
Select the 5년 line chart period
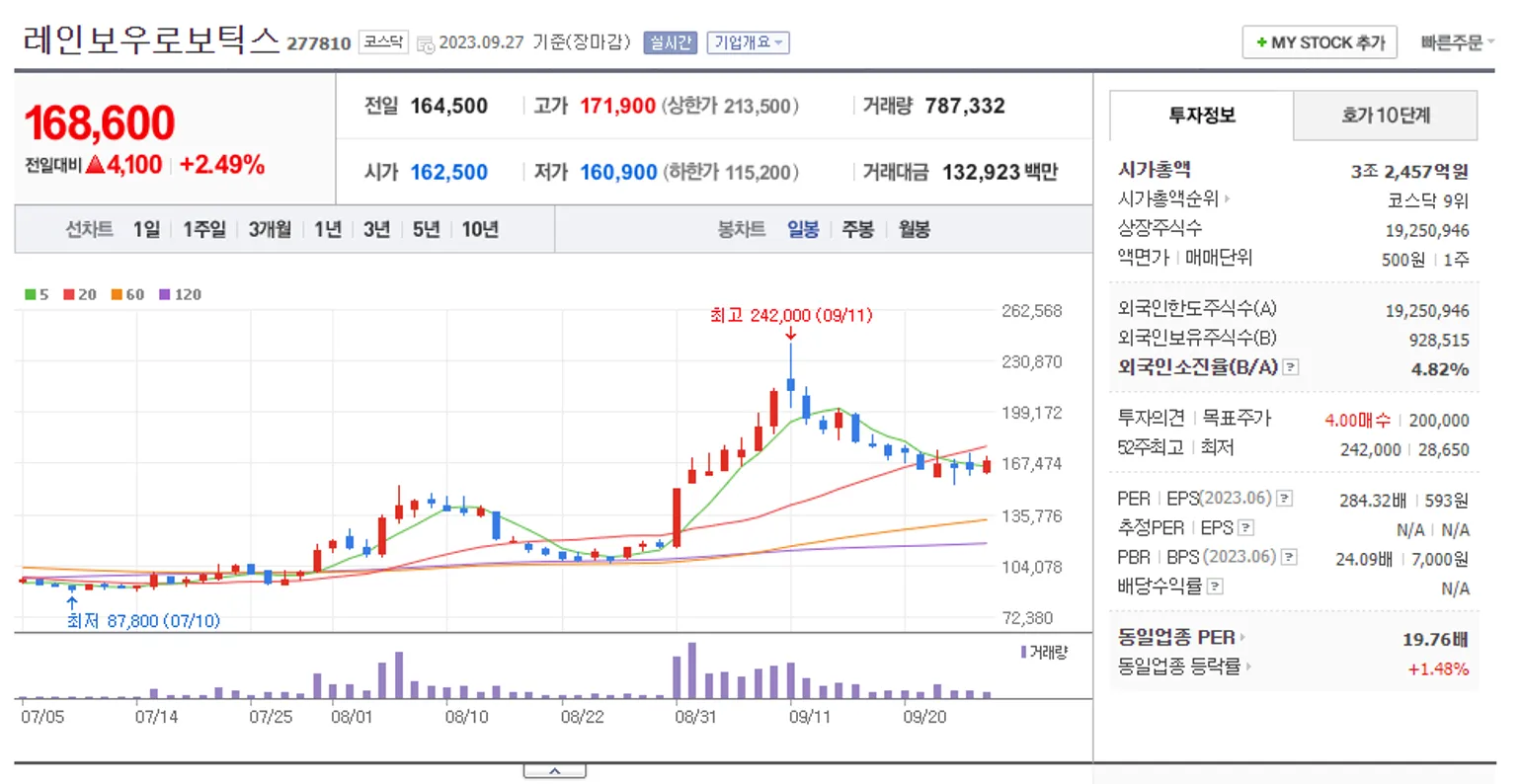tap(426, 229)
